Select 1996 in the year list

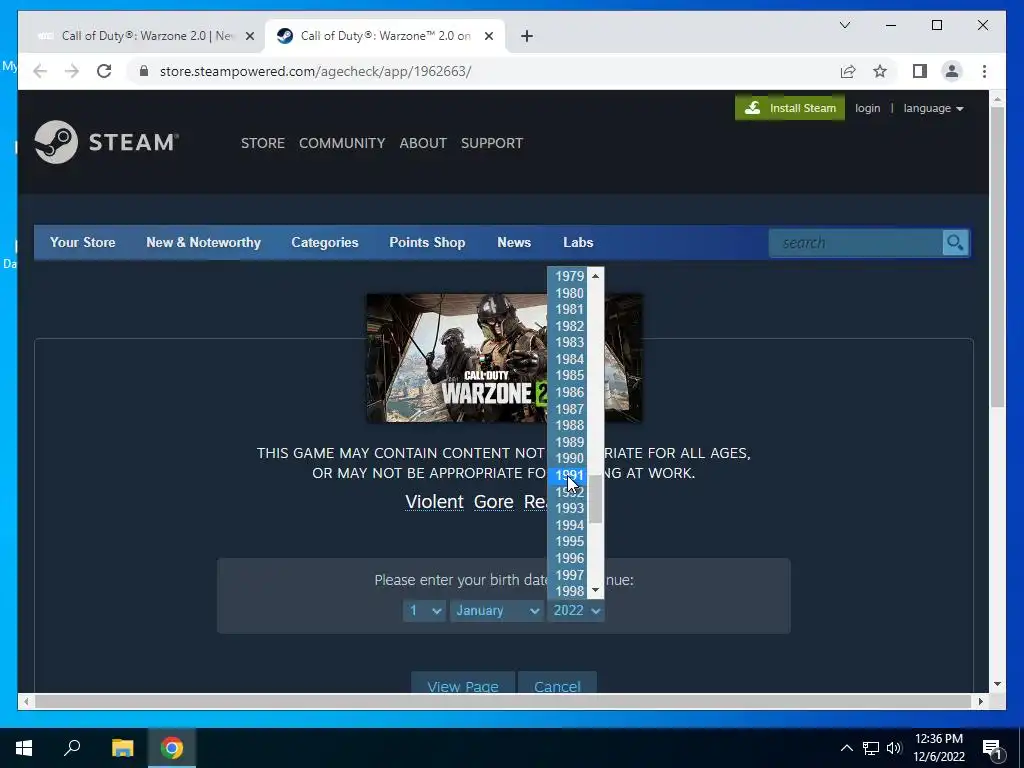coord(569,558)
